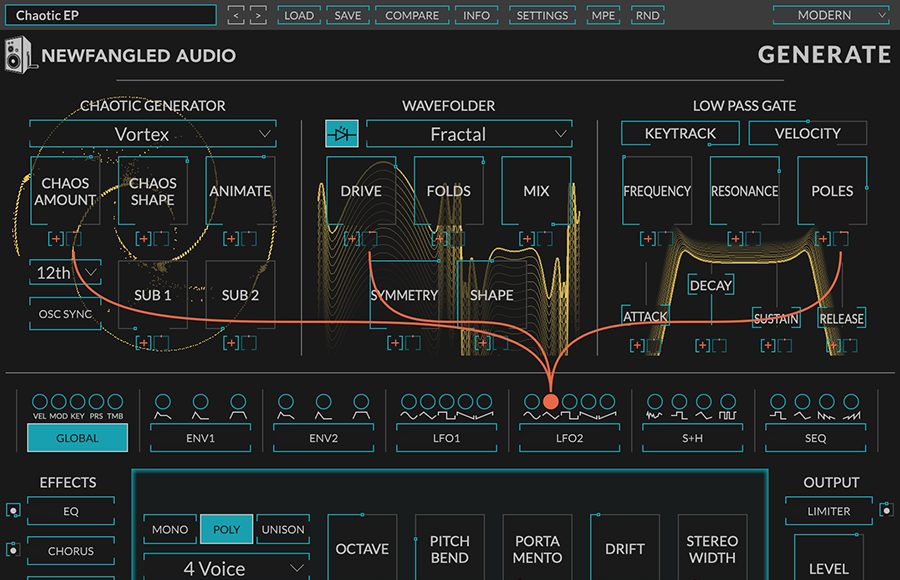Toggle the Chorus effect power button
Image resolution: width=900 pixels, height=580 pixels.
tap(13, 550)
